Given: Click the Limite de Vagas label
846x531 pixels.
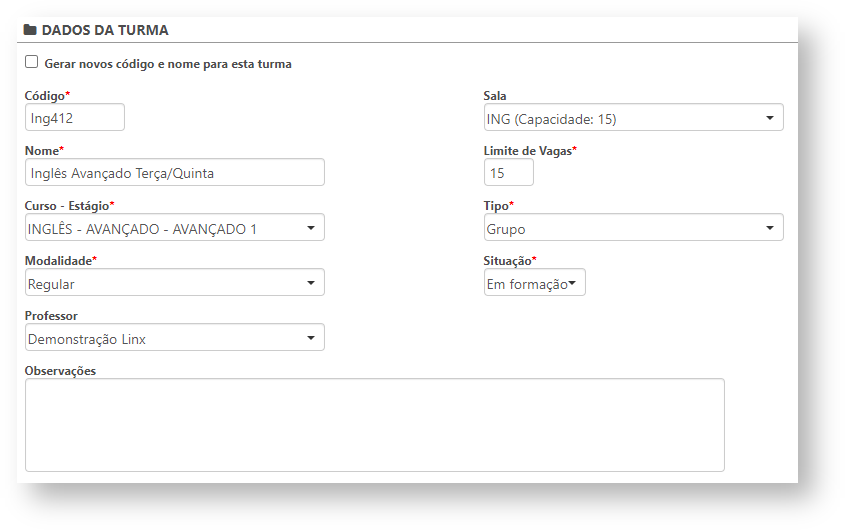Looking at the screenshot, I should pyautogui.click(x=529, y=151).
